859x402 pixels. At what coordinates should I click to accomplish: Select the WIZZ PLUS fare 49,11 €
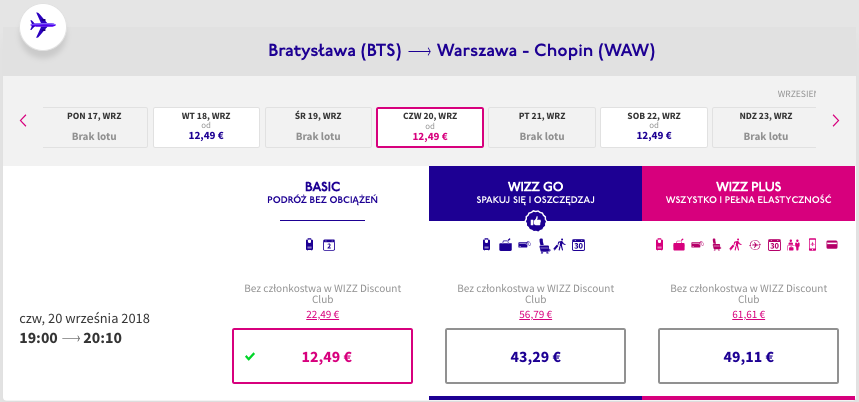[748, 356]
